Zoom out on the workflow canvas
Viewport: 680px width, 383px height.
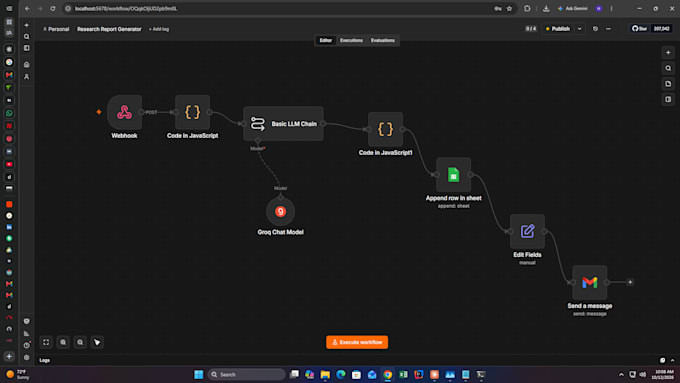pos(80,342)
